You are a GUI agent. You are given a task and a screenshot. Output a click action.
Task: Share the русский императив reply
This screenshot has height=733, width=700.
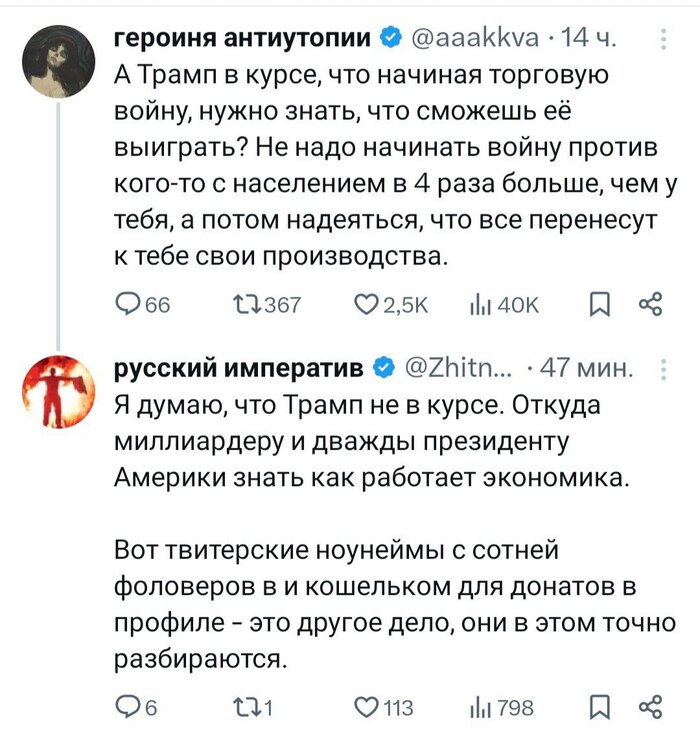point(651,708)
